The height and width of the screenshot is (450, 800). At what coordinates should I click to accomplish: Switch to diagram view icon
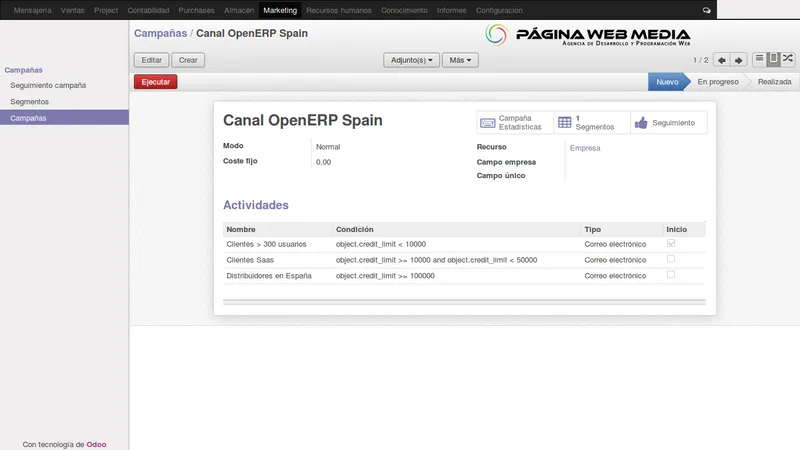(788, 59)
